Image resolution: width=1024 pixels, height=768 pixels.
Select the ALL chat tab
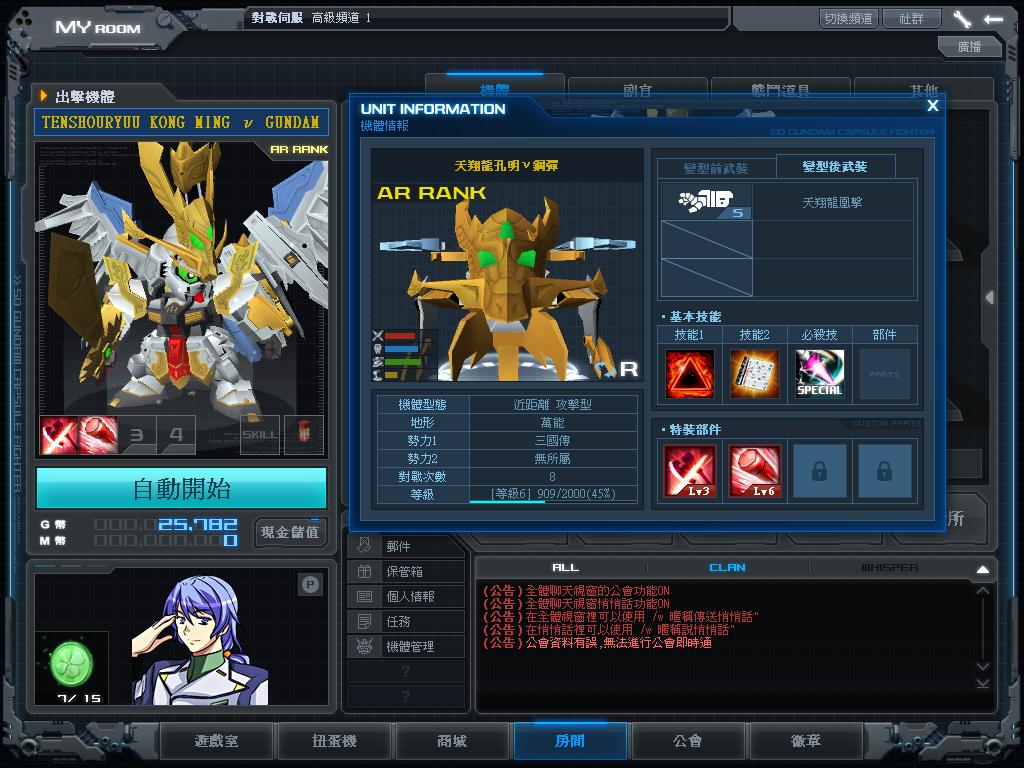[x=566, y=568]
